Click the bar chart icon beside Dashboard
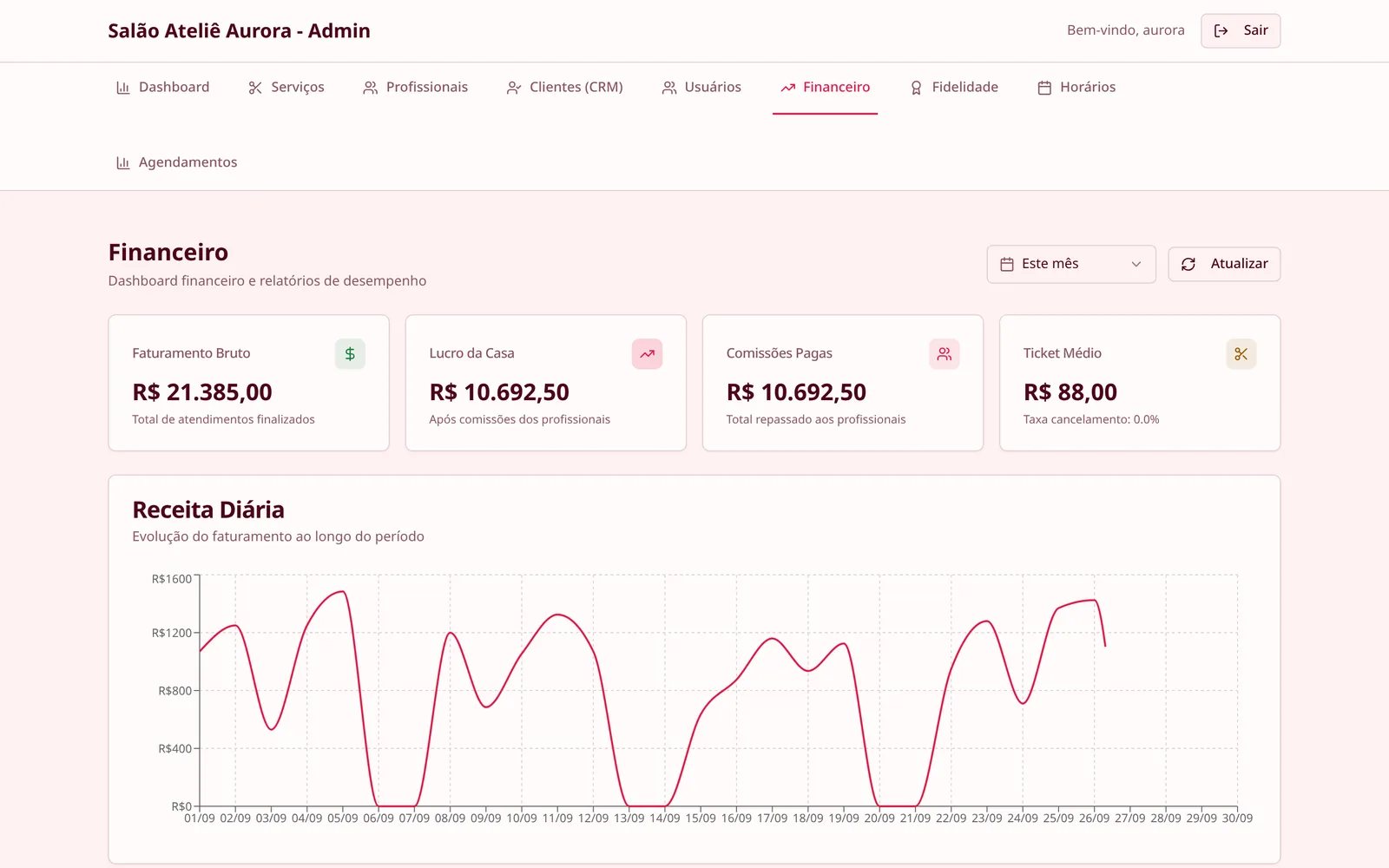This screenshot has height=868, width=1389. click(x=123, y=88)
